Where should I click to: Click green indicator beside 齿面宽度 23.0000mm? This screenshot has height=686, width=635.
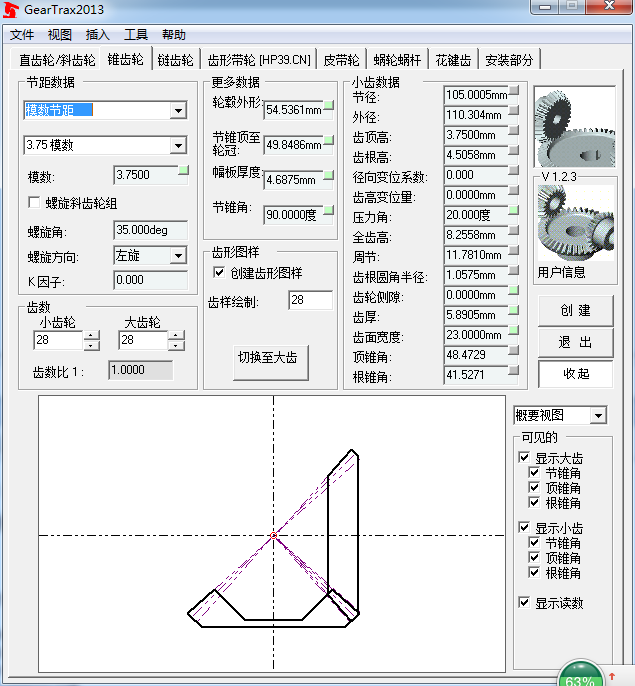514,330
